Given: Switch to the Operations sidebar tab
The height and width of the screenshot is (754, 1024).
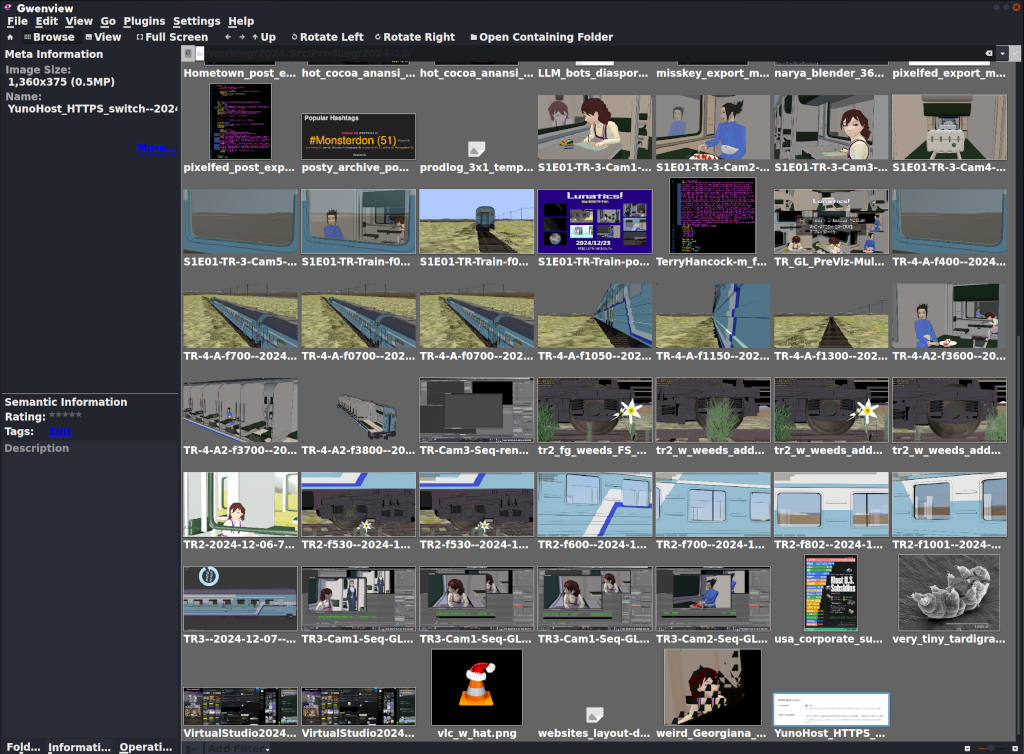Looking at the screenshot, I should coord(146,747).
